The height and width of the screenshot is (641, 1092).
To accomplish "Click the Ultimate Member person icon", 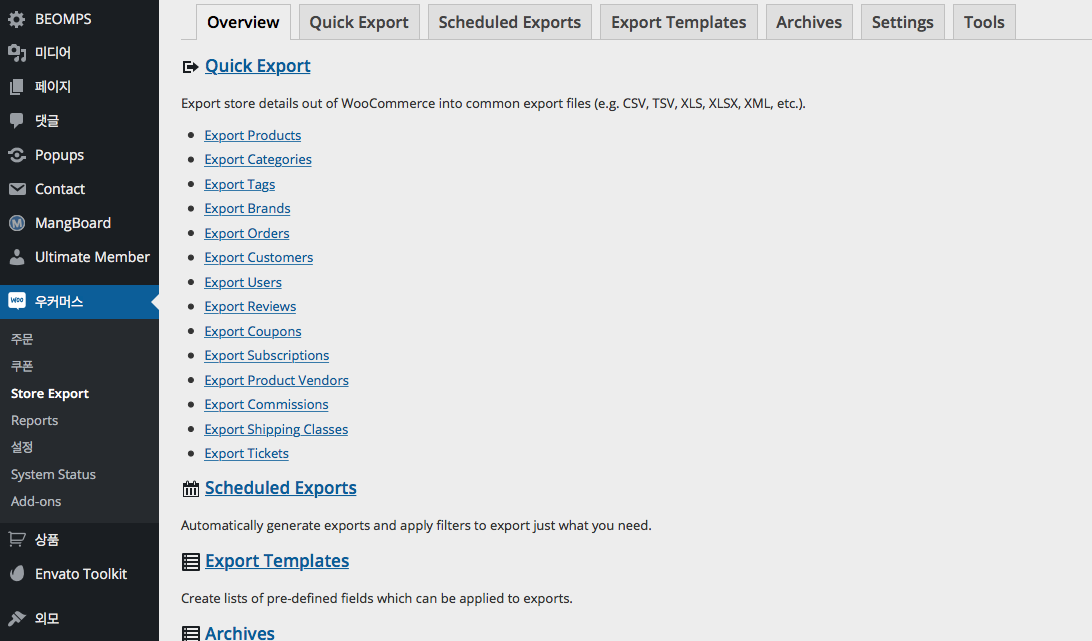I will coord(17,257).
